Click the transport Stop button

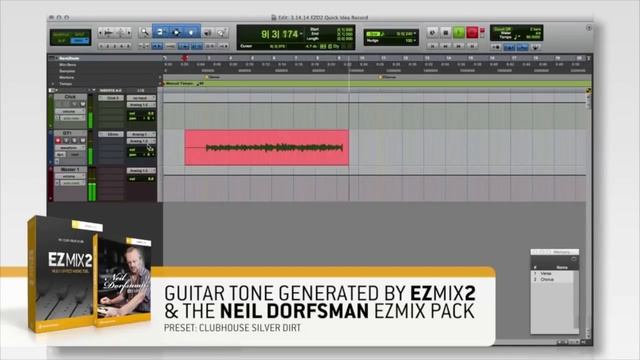point(446,32)
